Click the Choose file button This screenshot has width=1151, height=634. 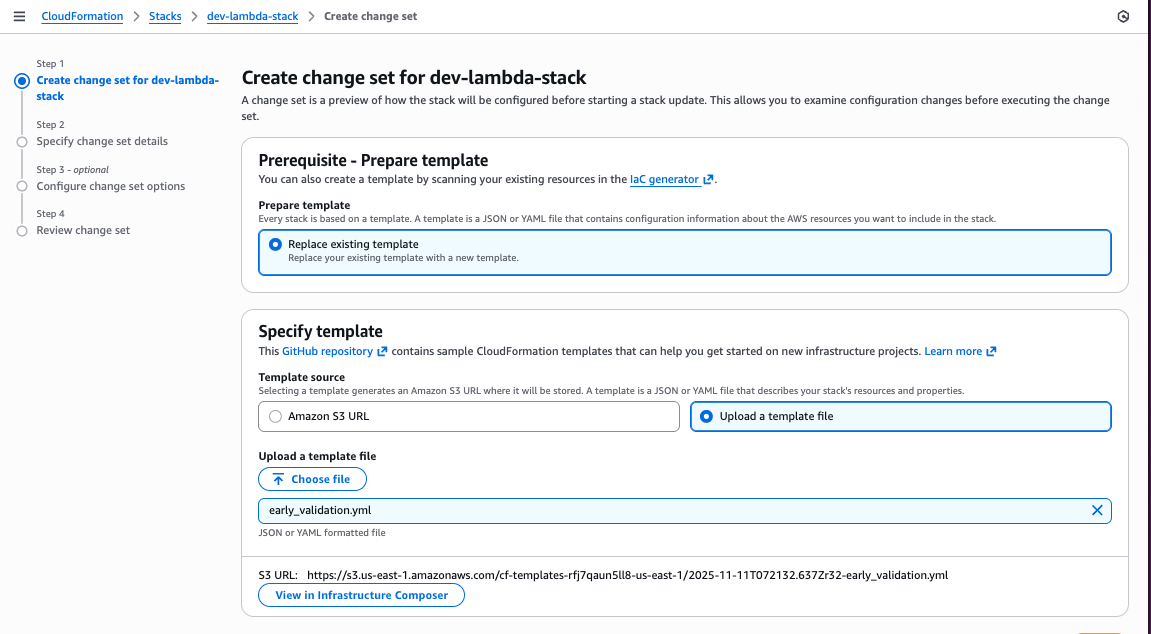pos(312,478)
